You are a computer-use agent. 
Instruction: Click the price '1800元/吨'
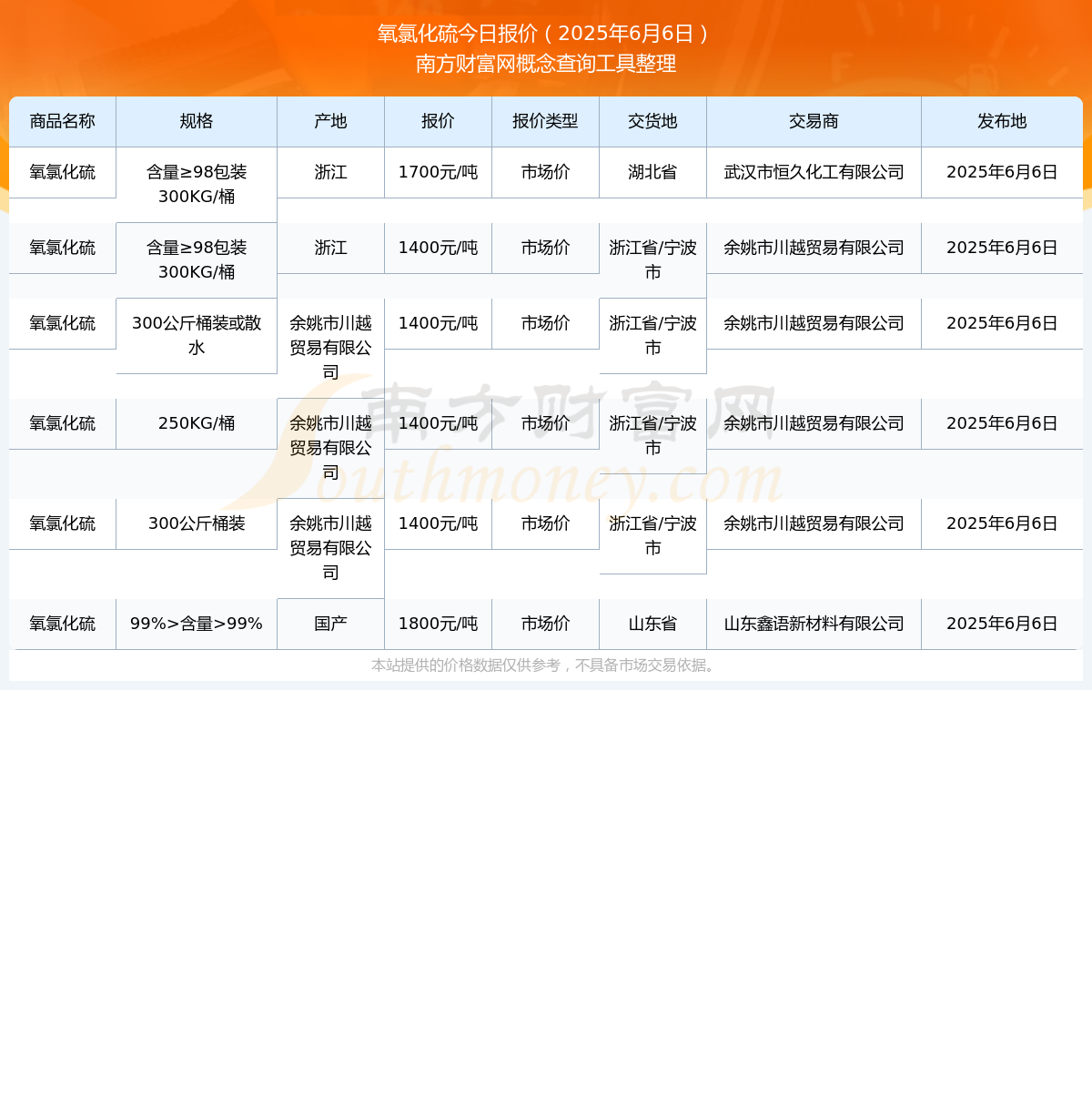[438, 624]
